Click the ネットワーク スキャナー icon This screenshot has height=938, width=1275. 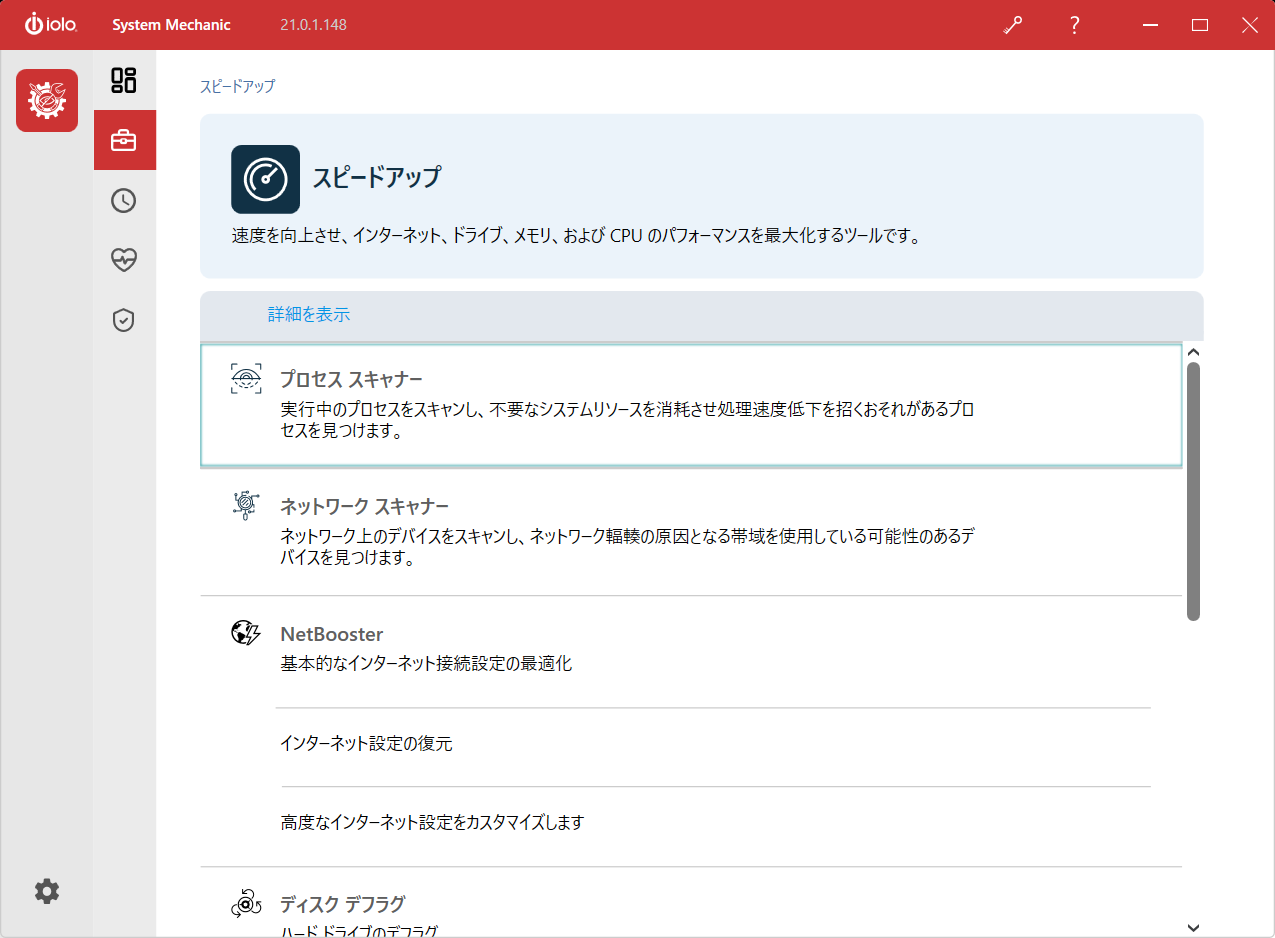tap(246, 505)
